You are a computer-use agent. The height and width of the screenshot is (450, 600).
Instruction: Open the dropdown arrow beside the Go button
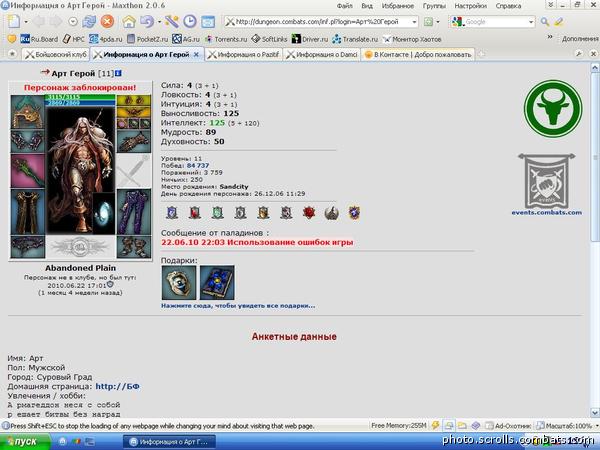(x=438, y=22)
